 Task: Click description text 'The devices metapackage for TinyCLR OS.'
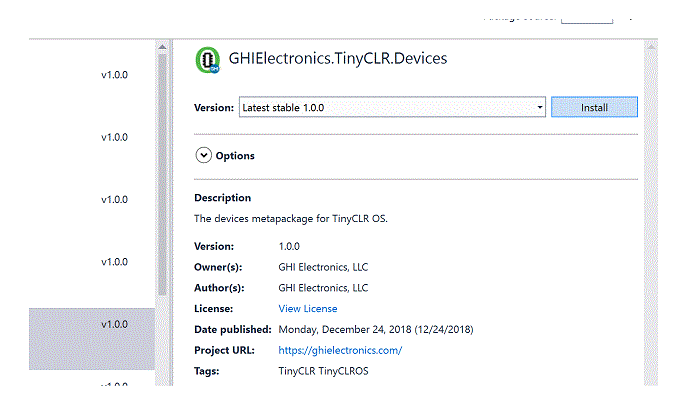click(291, 219)
